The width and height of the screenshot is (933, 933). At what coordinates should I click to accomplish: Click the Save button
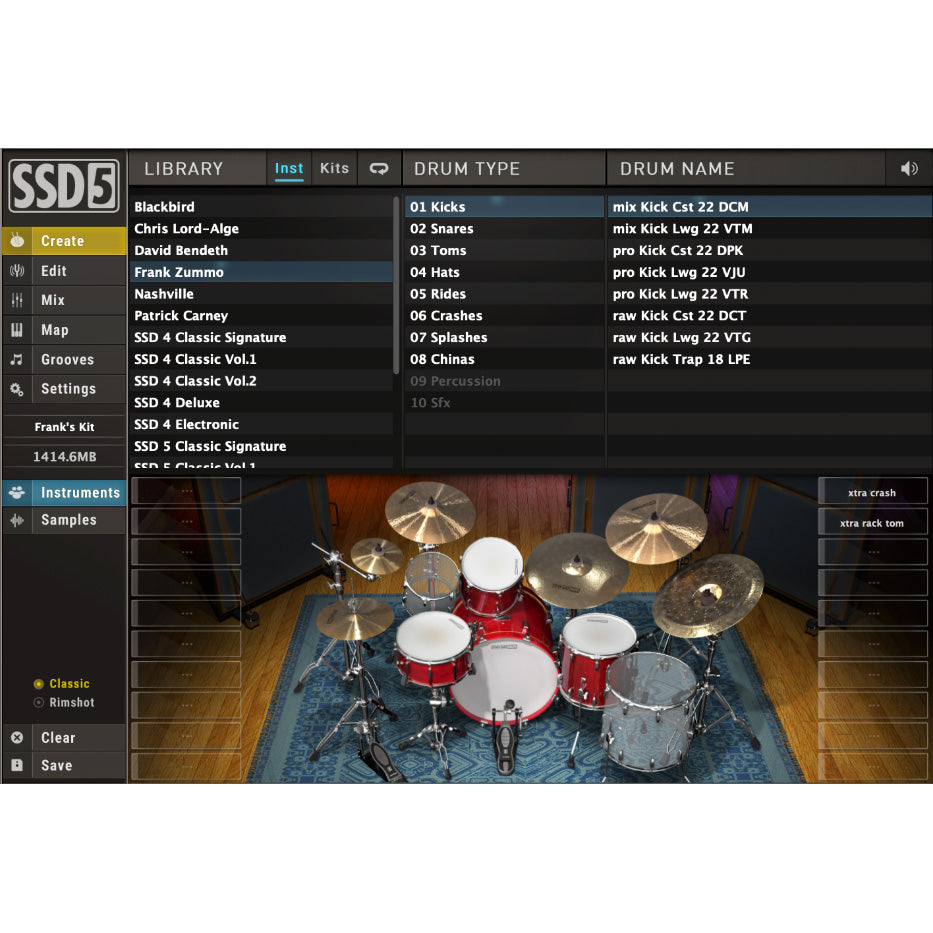(64, 765)
